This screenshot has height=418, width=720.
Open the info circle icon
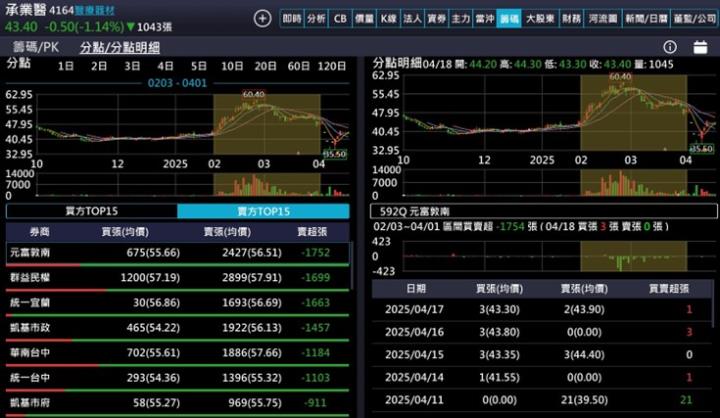click(670, 47)
